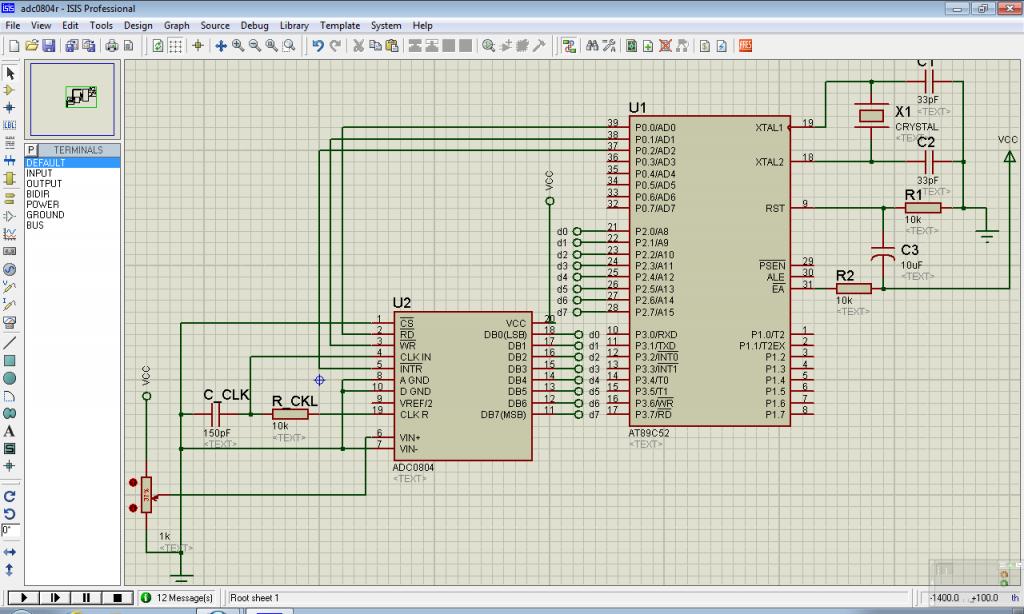Click the Pan/center view icon
Screen dimensions: 1024x614
221,46
